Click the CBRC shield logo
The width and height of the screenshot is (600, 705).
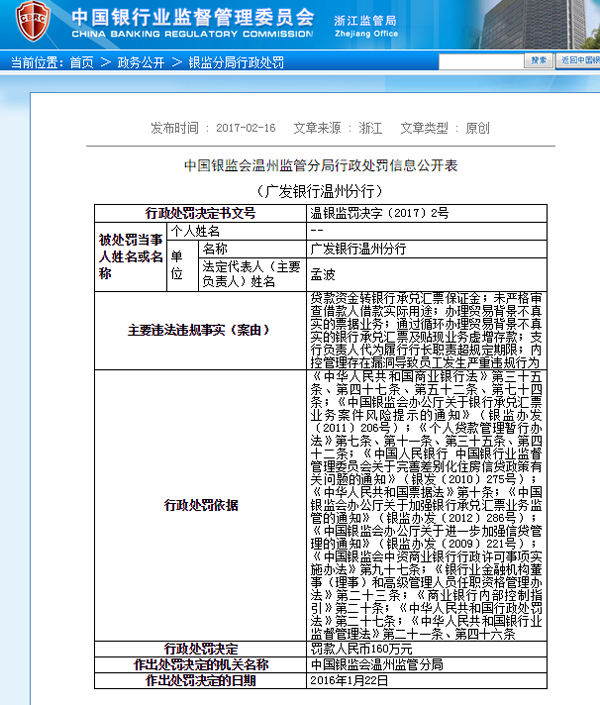[32, 20]
